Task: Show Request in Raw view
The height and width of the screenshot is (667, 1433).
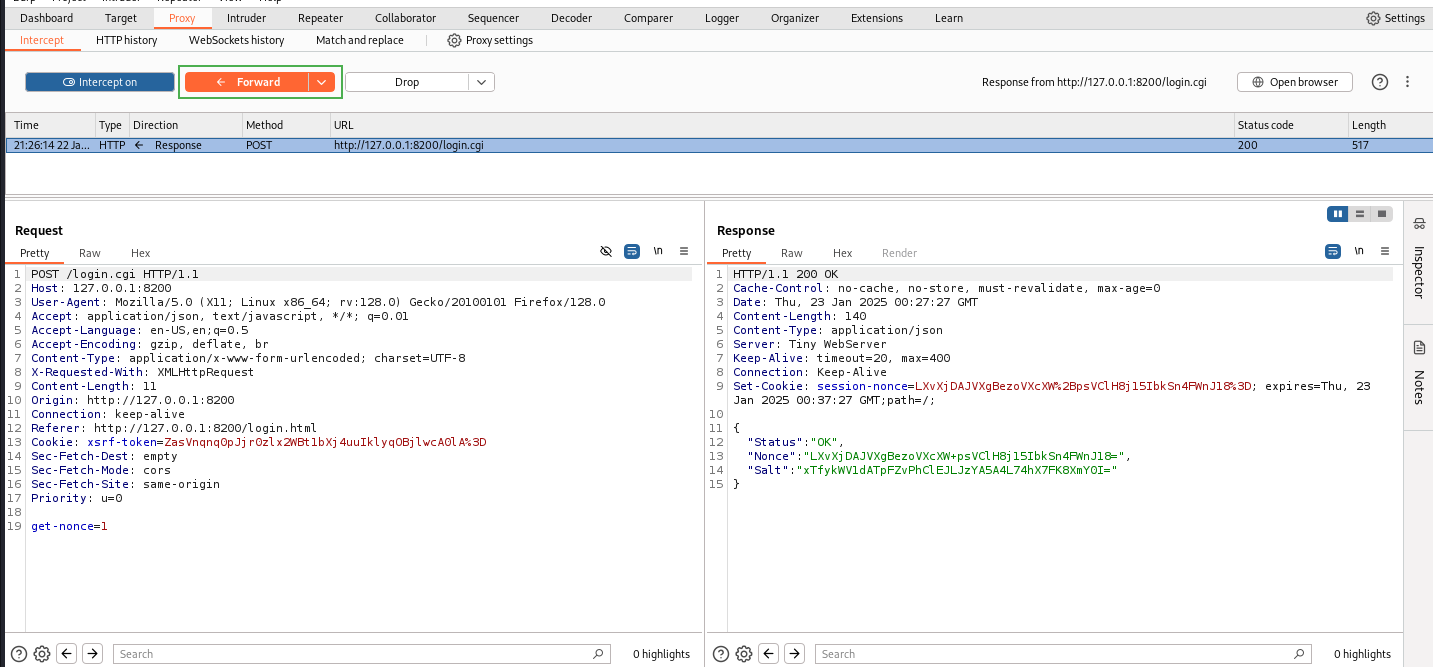Action: pyautogui.click(x=90, y=253)
